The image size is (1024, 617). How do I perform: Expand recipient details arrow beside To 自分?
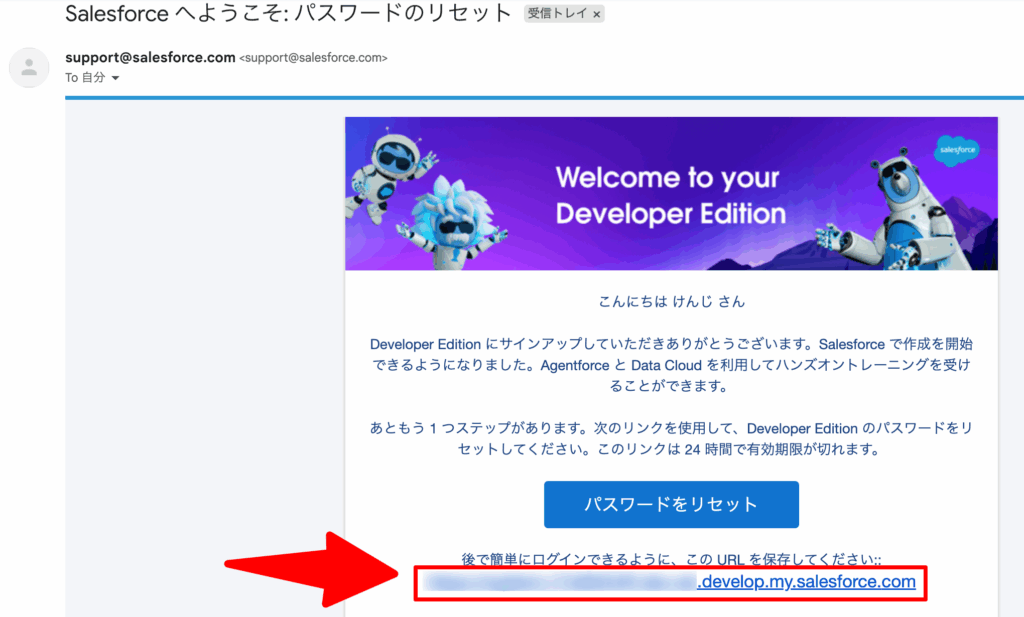click(x=115, y=78)
